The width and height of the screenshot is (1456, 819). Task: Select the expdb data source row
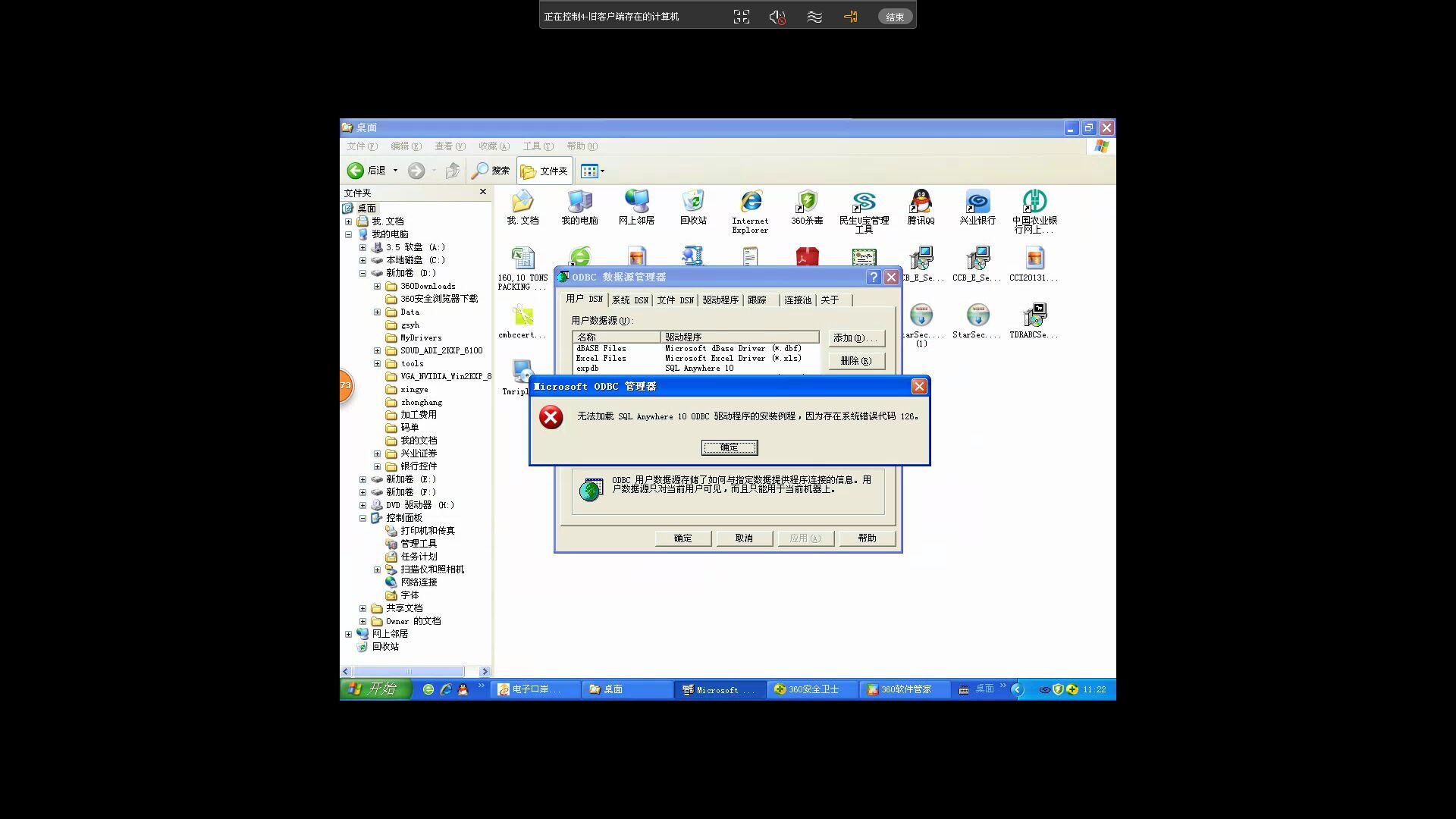click(695, 369)
